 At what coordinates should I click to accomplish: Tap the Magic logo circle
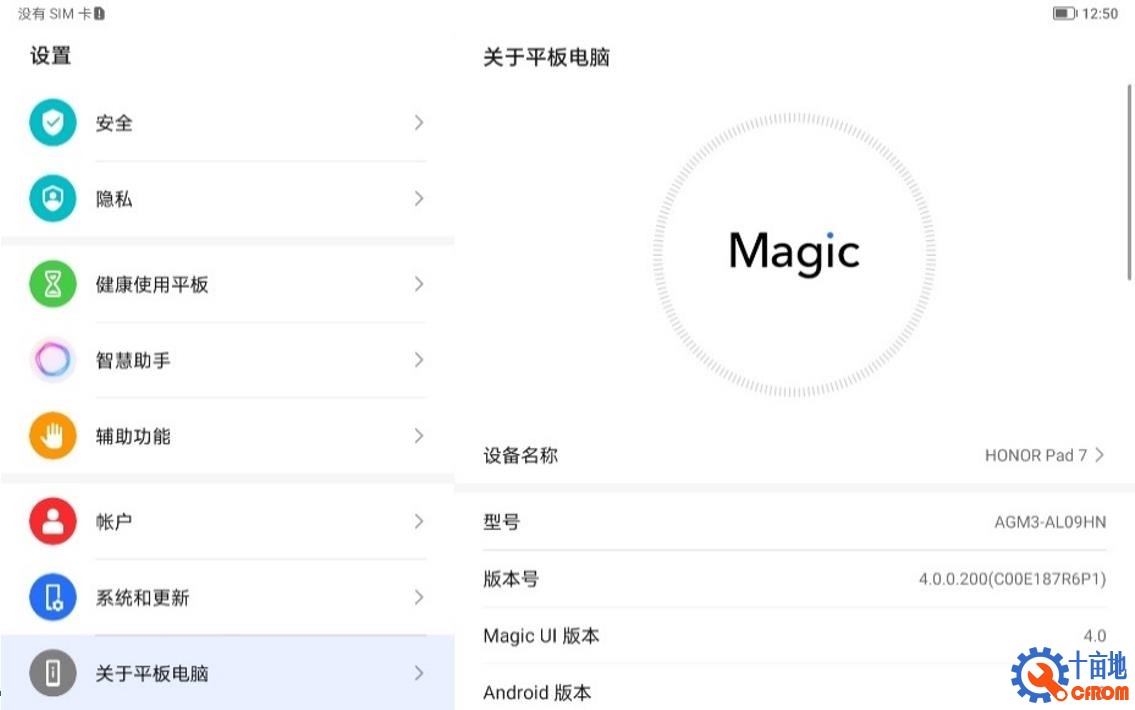point(794,254)
